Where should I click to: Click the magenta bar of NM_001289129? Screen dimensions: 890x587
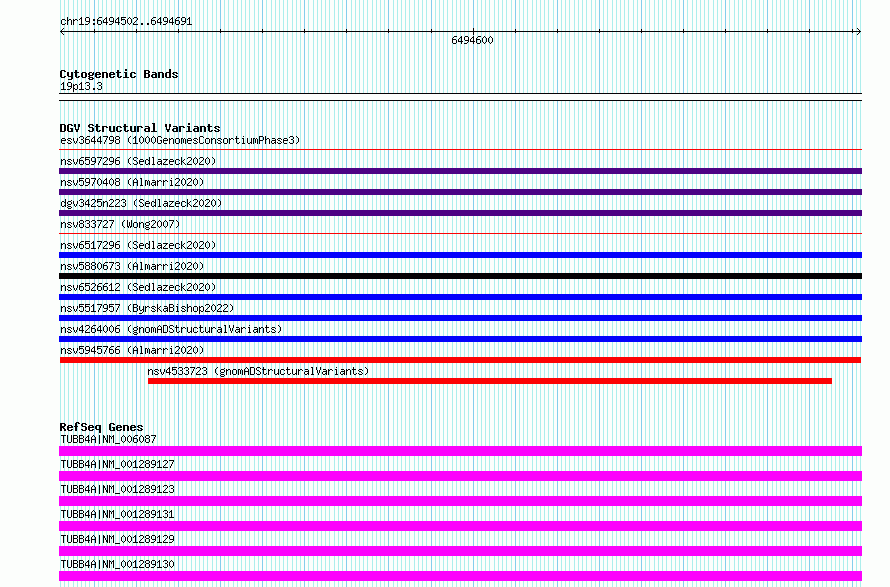(460, 551)
